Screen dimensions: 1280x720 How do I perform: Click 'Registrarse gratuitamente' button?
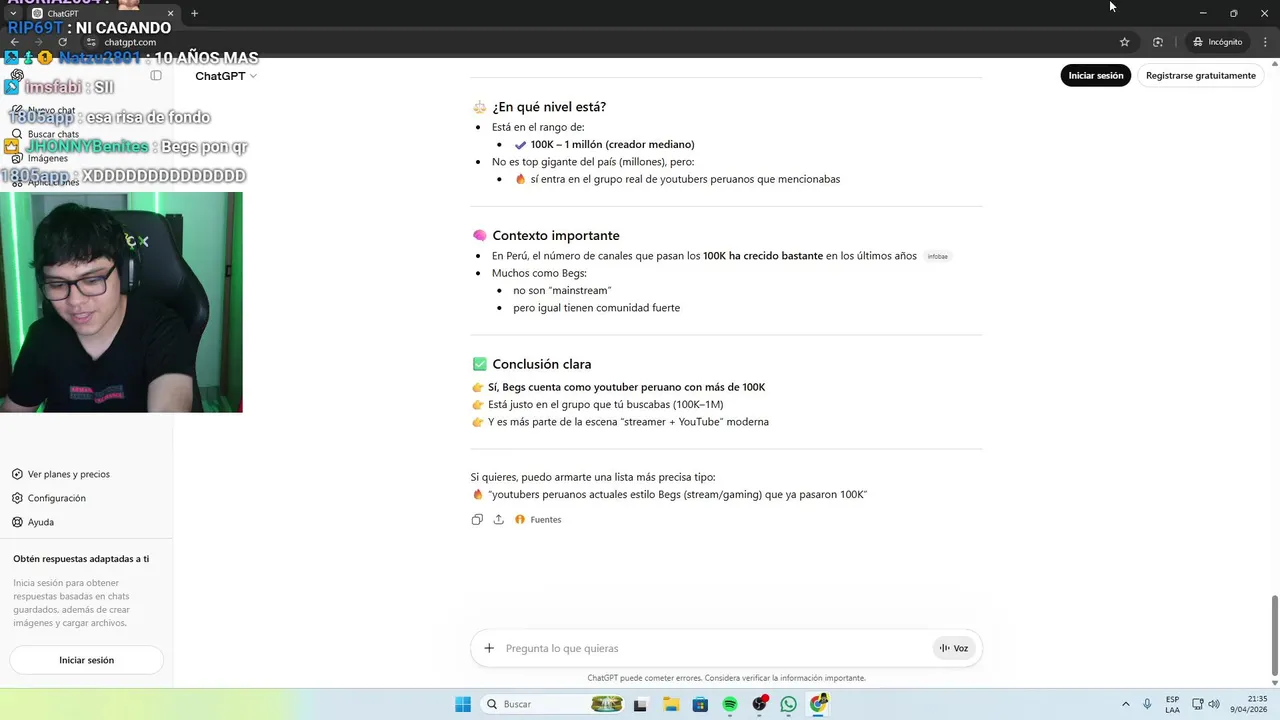coord(1201,76)
